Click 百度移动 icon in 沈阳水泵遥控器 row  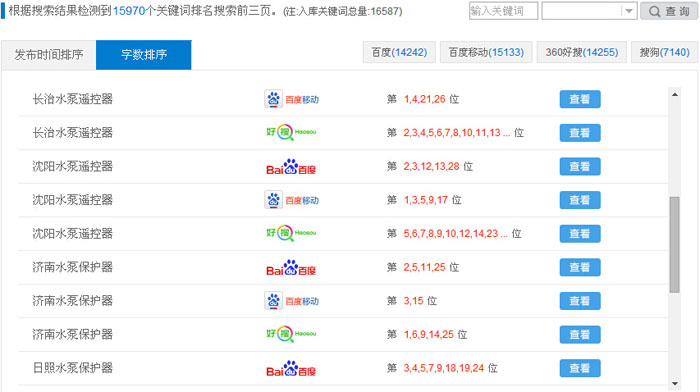coord(292,200)
